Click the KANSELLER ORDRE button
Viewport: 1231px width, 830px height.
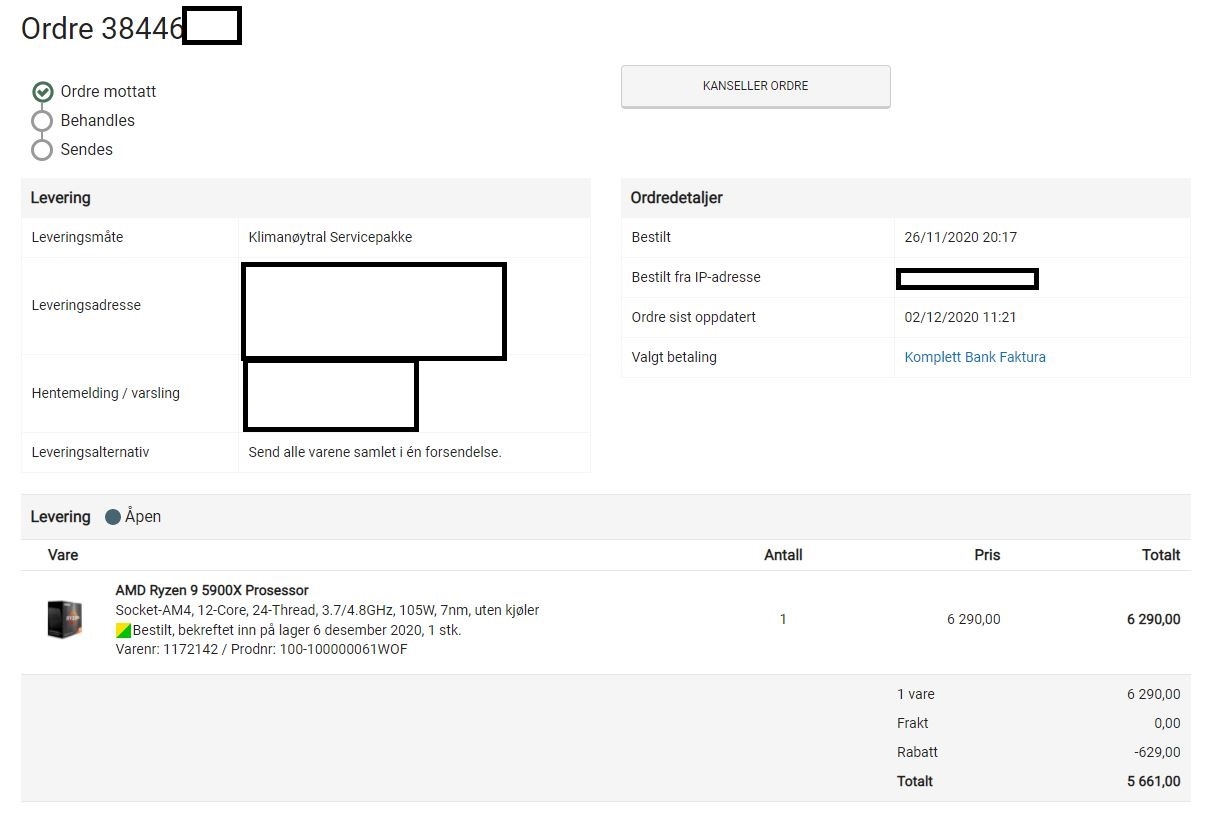755,86
